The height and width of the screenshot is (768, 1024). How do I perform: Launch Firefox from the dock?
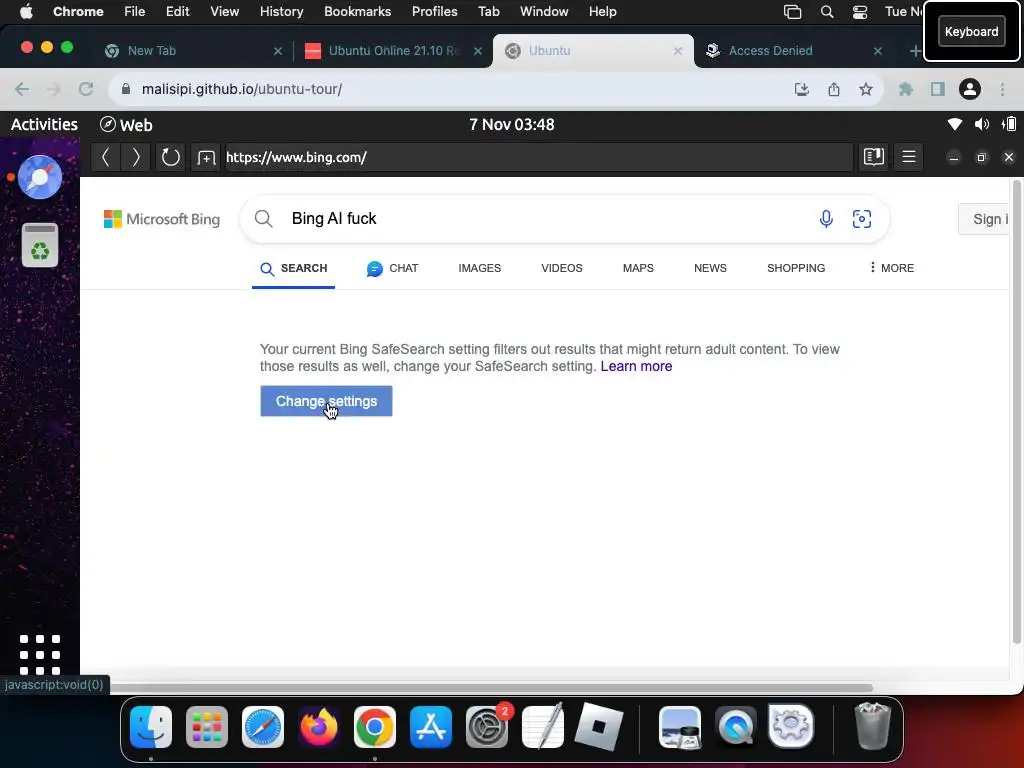click(319, 727)
